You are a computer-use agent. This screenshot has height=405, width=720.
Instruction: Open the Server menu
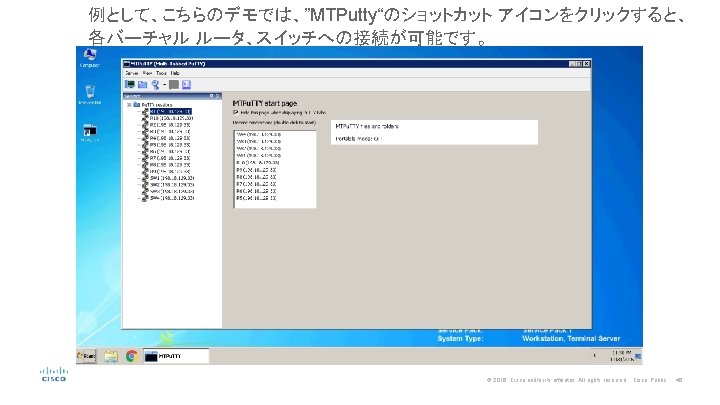tap(131, 73)
